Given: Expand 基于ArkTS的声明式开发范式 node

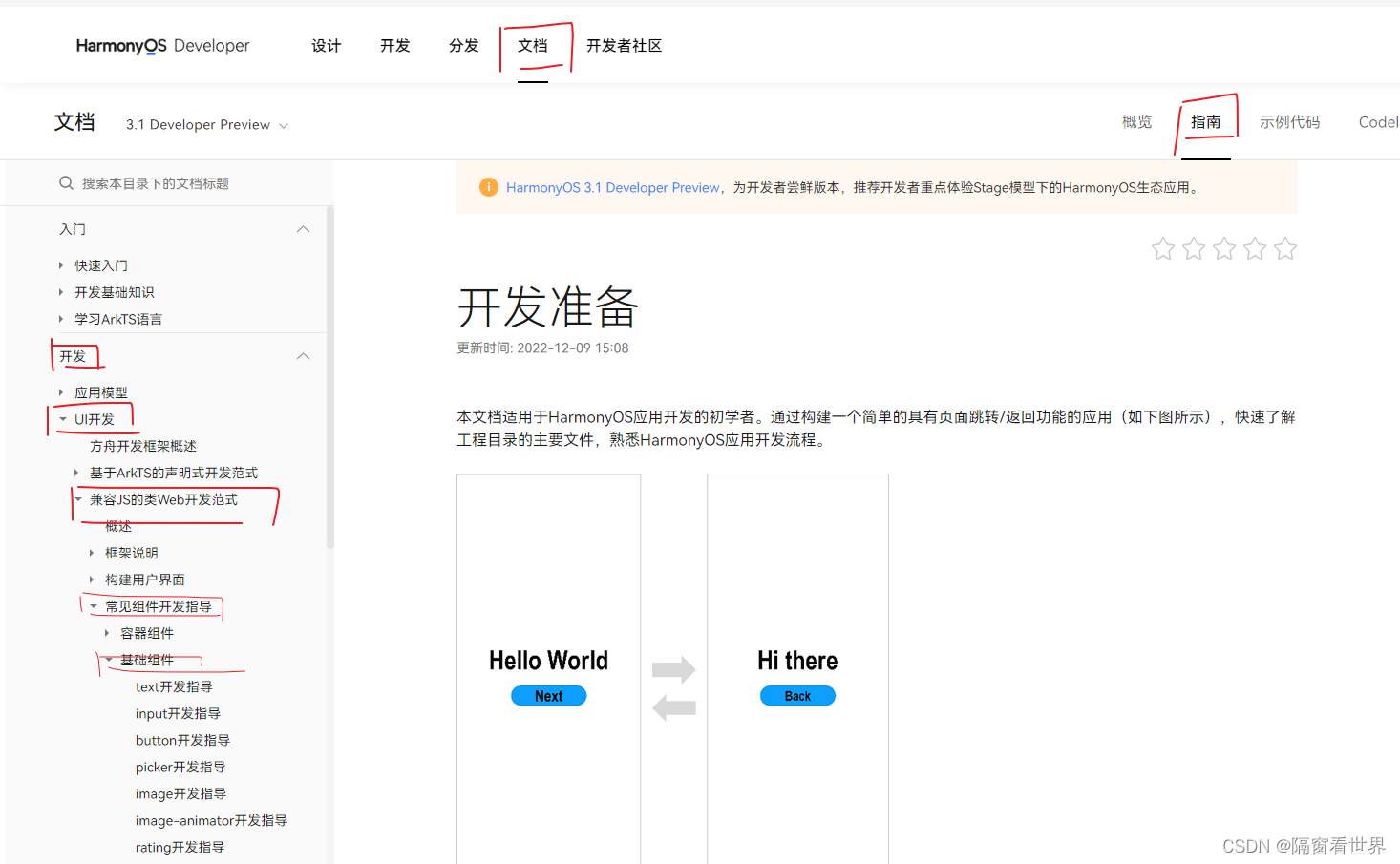Looking at the screenshot, I should pyautogui.click(x=76, y=473).
